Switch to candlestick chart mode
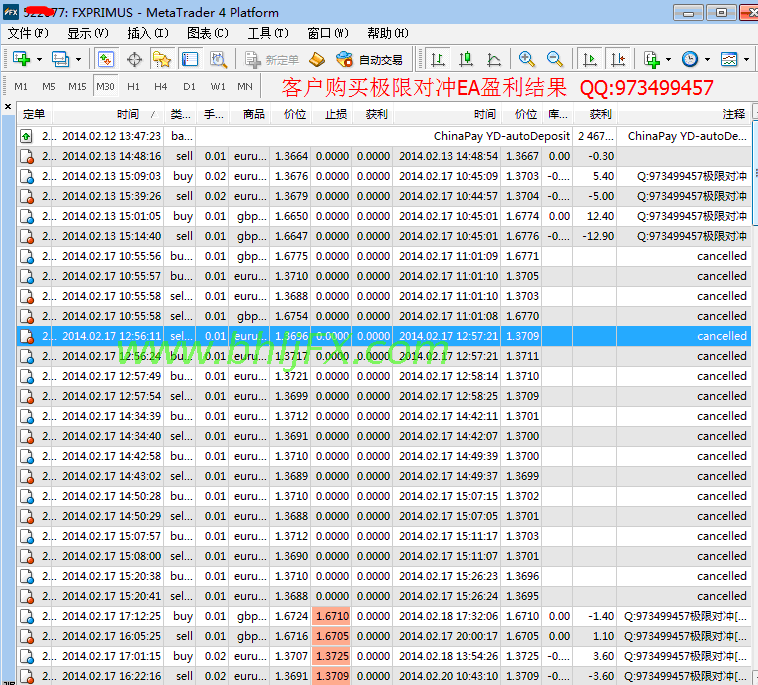The image size is (758, 685). pyautogui.click(x=466, y=59)
